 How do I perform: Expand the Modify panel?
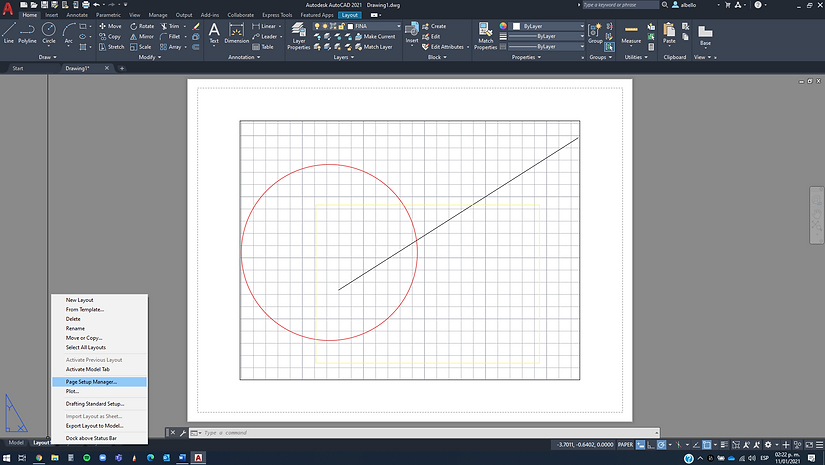tap(150, 57)
